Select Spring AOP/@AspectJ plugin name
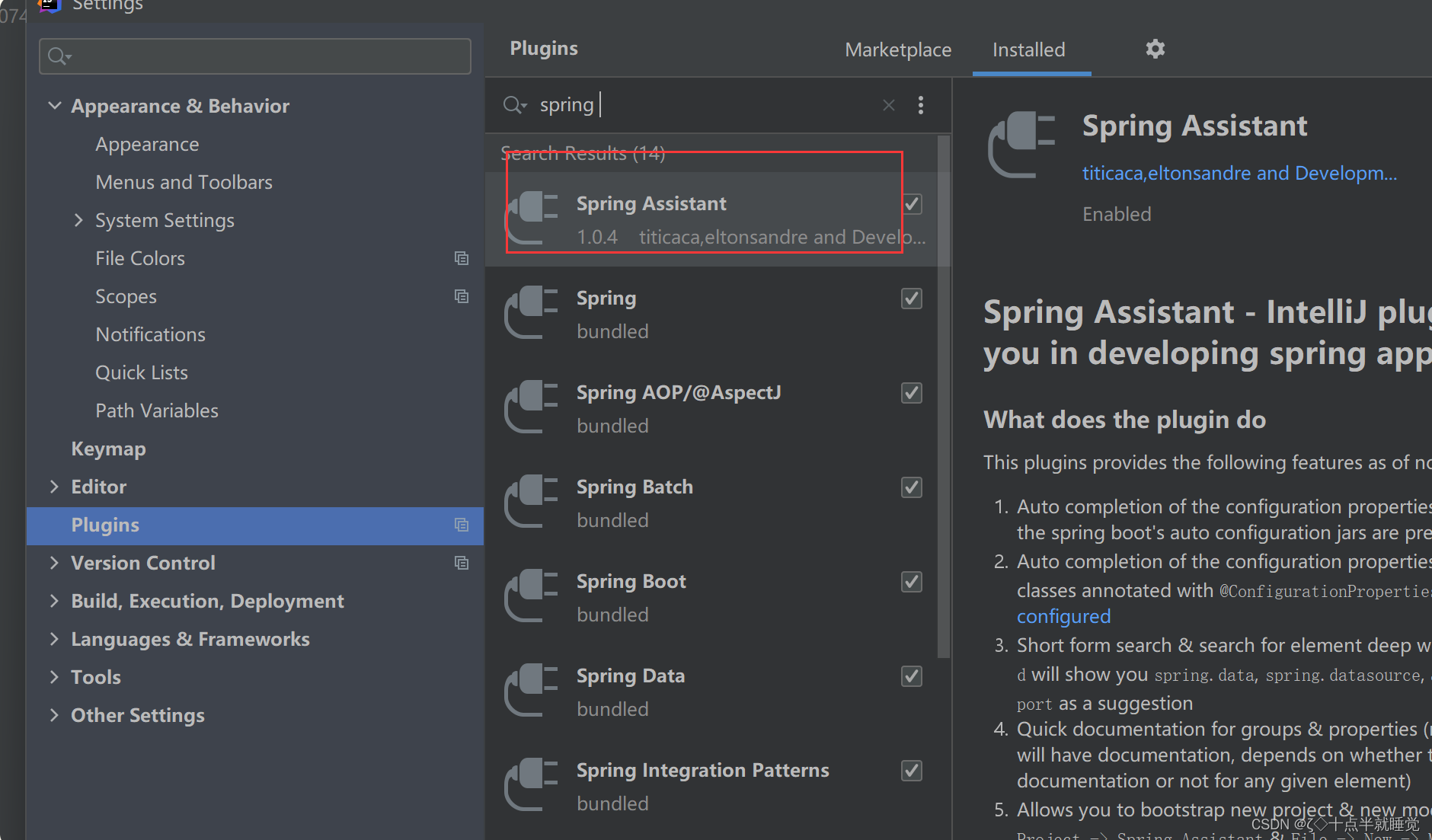Viewport: 1432px width, 840px height. (679, 393)
